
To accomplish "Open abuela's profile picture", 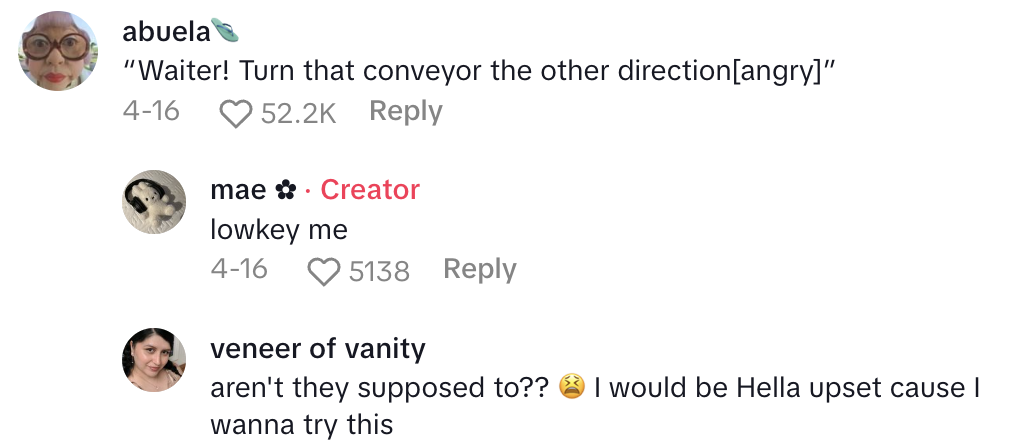I will coord(58,50).
